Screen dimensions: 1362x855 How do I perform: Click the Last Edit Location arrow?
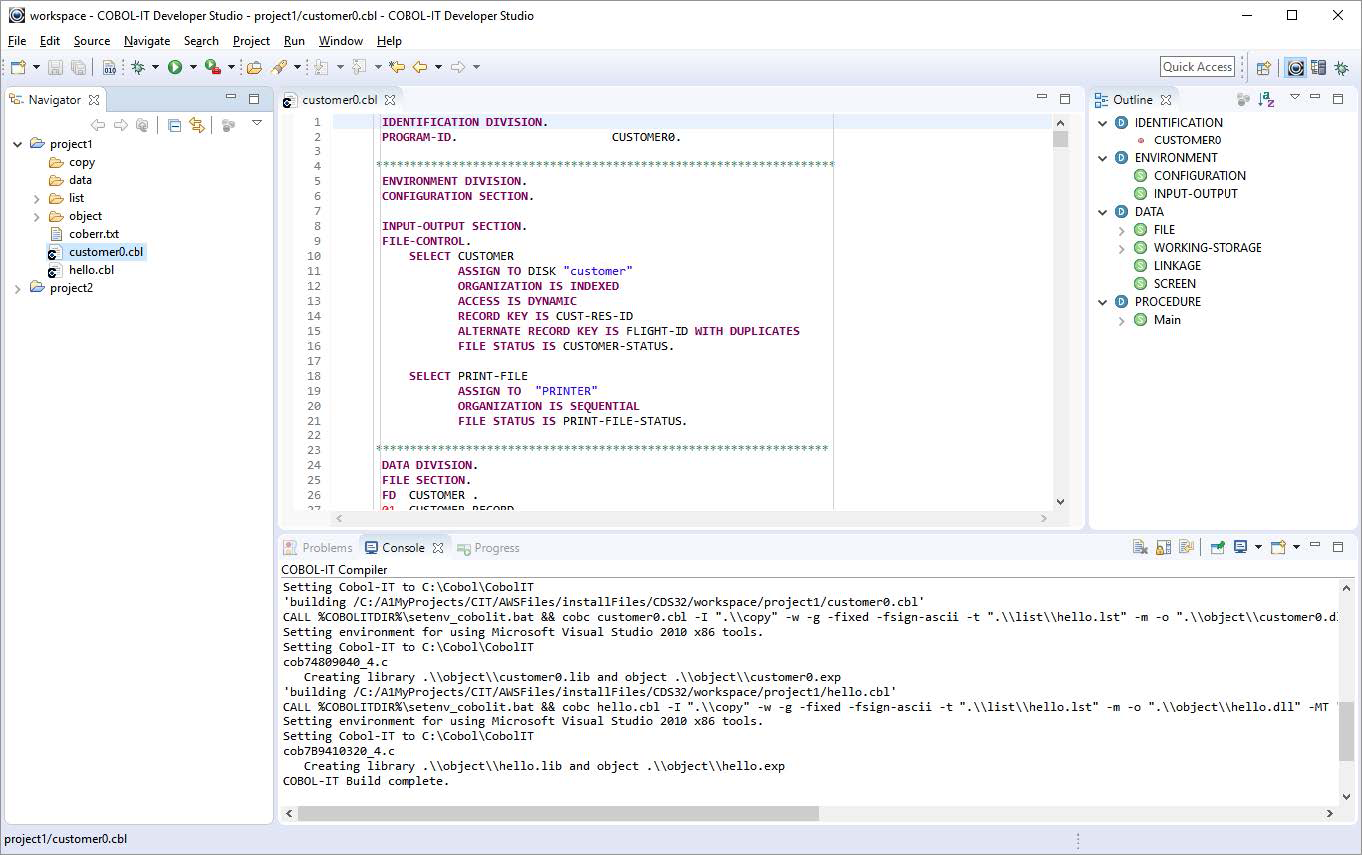tap(397, 67)
